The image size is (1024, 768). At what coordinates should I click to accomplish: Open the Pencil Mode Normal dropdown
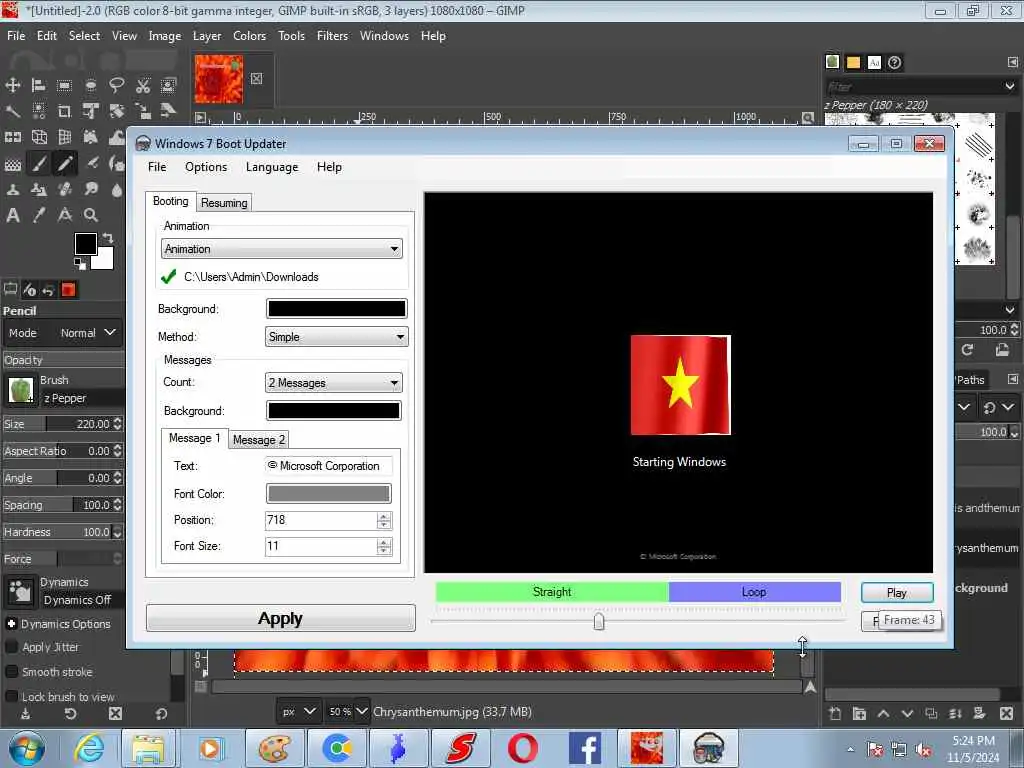click(62, 332)
